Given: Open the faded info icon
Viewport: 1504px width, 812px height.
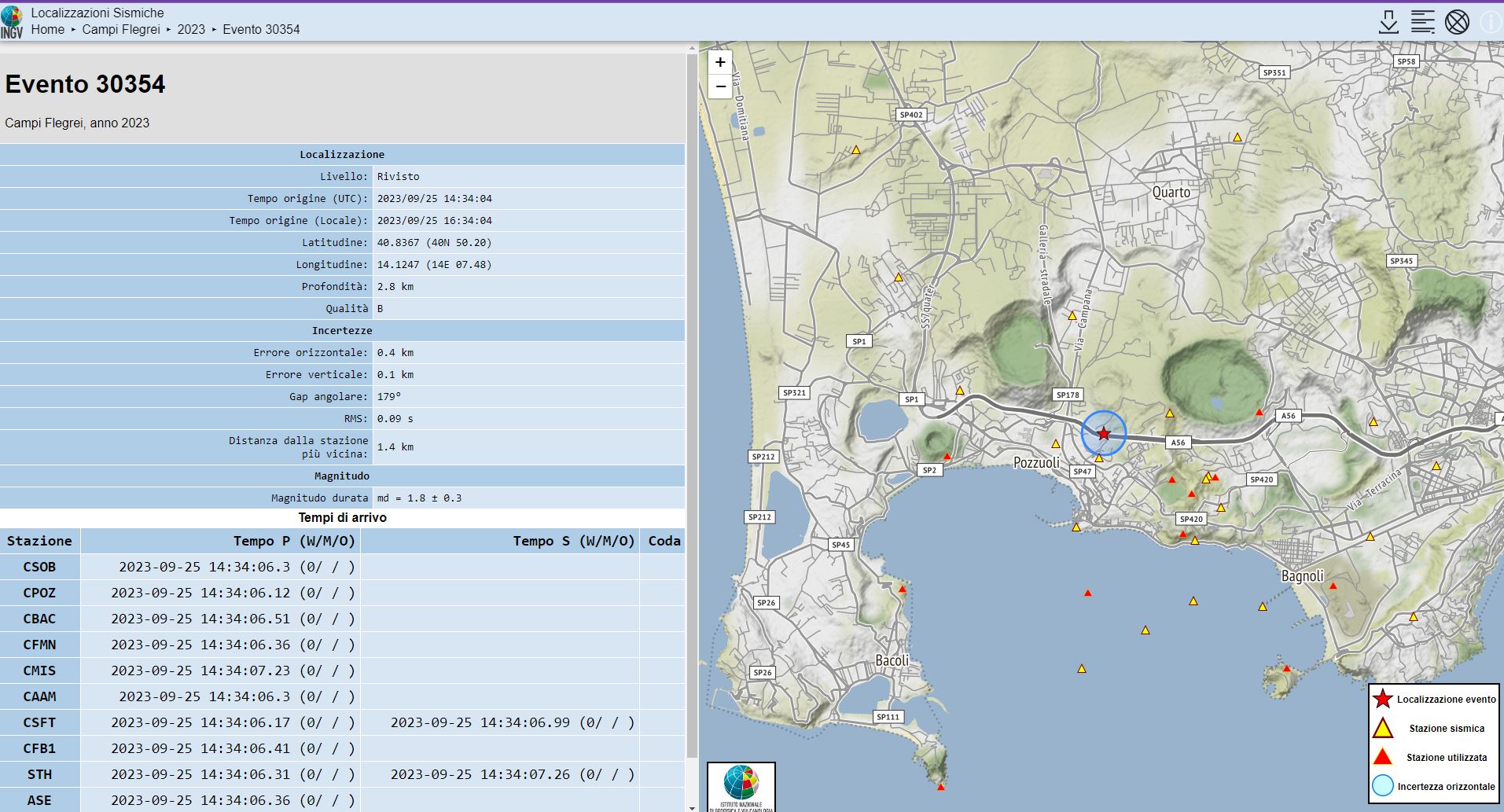Looking at the screenshot, I should coord(1490,21).
